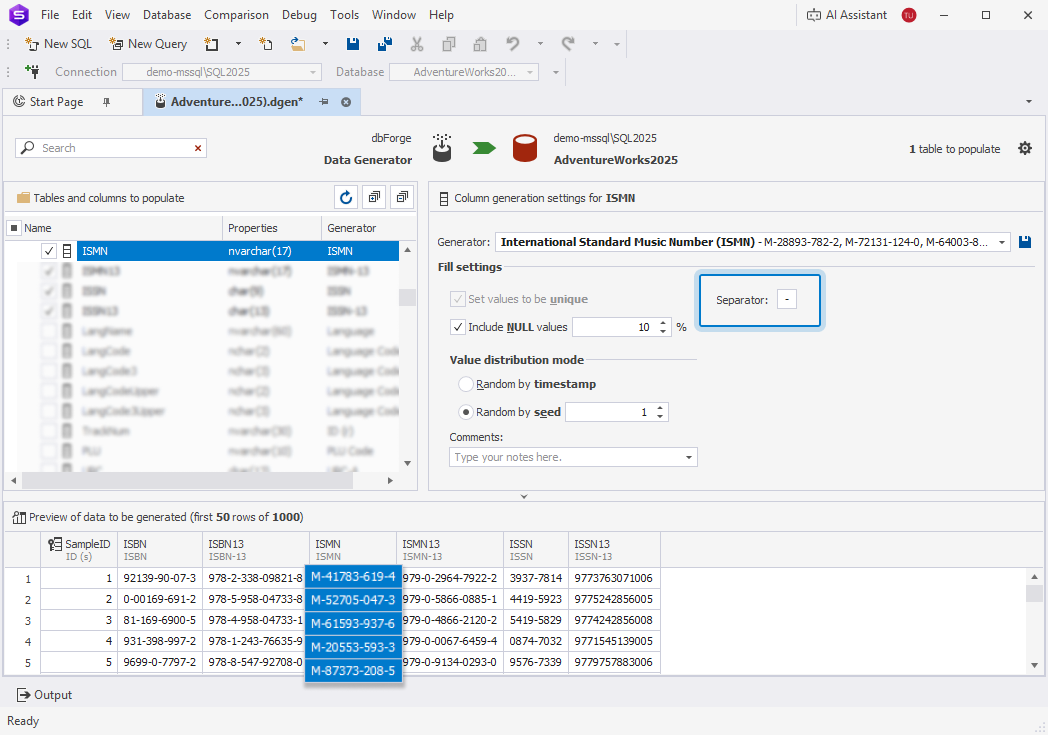Click the Cut scissors icon

point(417,44)
